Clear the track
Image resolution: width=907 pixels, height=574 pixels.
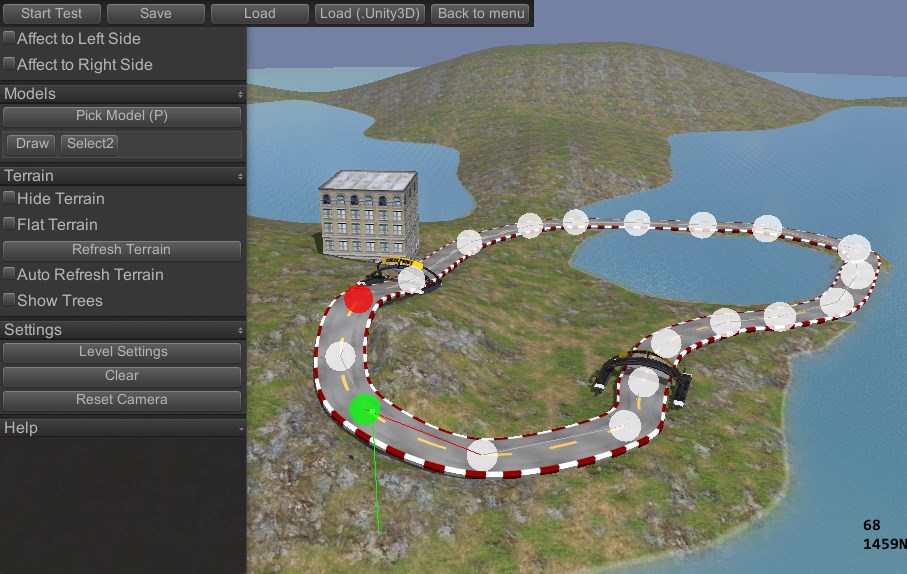(x=121, y=376)
